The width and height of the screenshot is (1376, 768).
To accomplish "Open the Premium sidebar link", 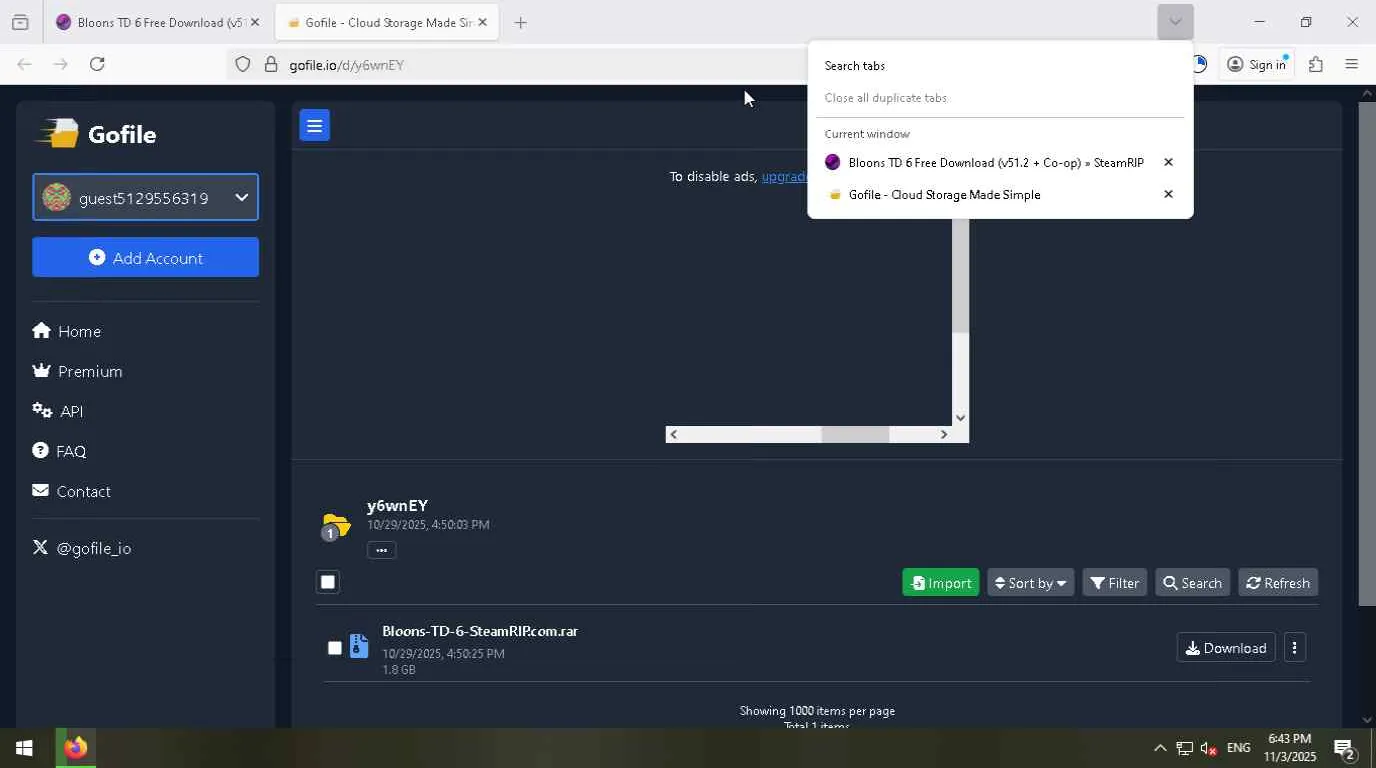I will 78,371.
